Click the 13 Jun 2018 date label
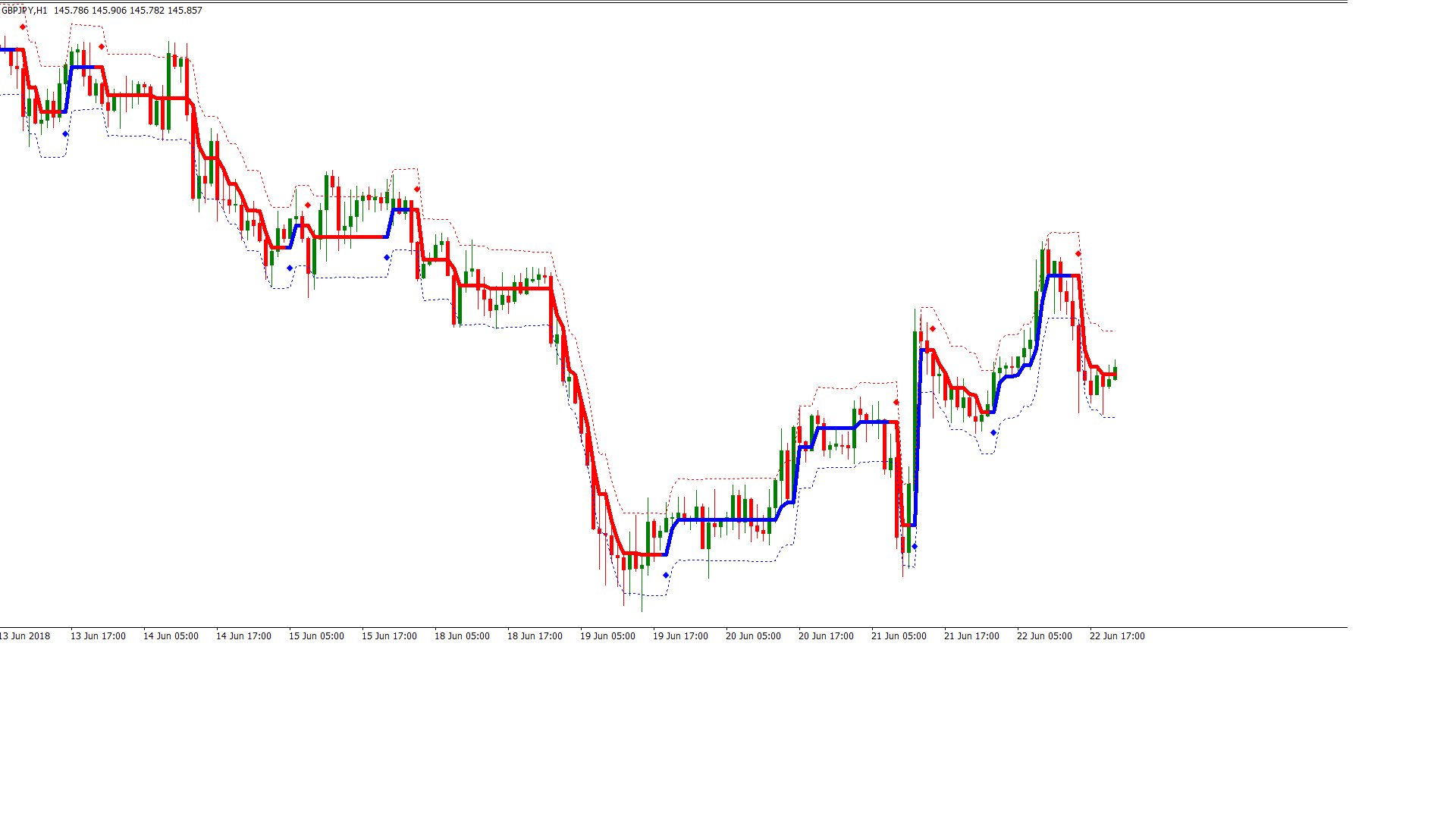 tap(26, 636)
